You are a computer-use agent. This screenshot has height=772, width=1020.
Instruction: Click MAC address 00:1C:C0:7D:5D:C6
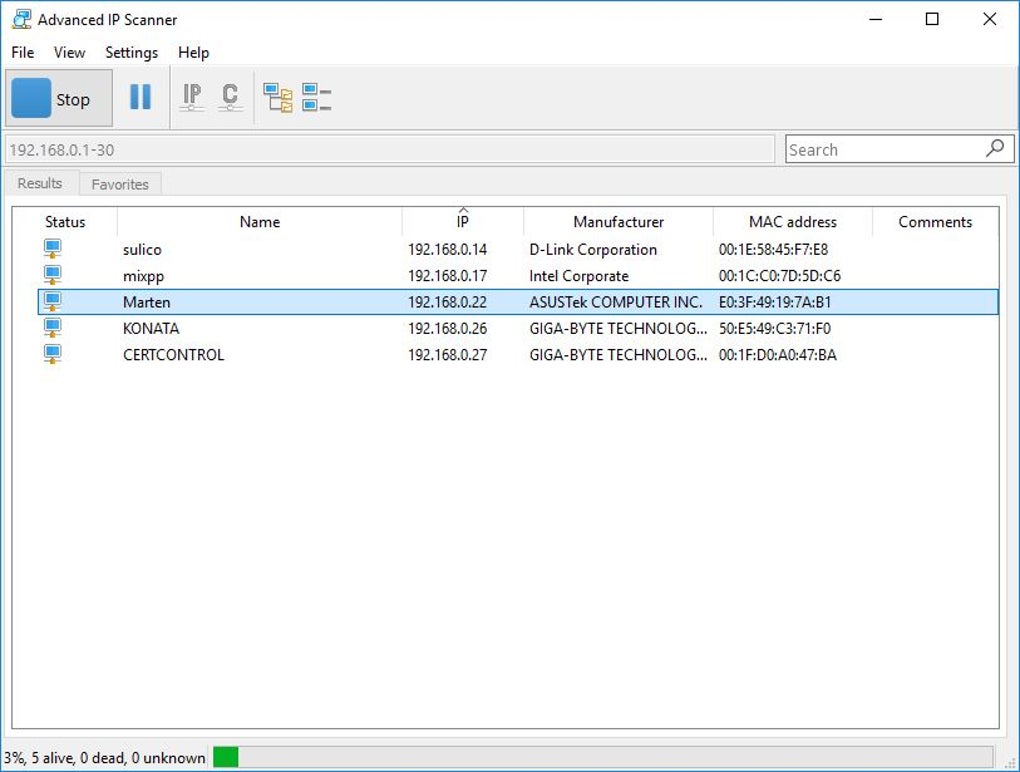(779, 276)
